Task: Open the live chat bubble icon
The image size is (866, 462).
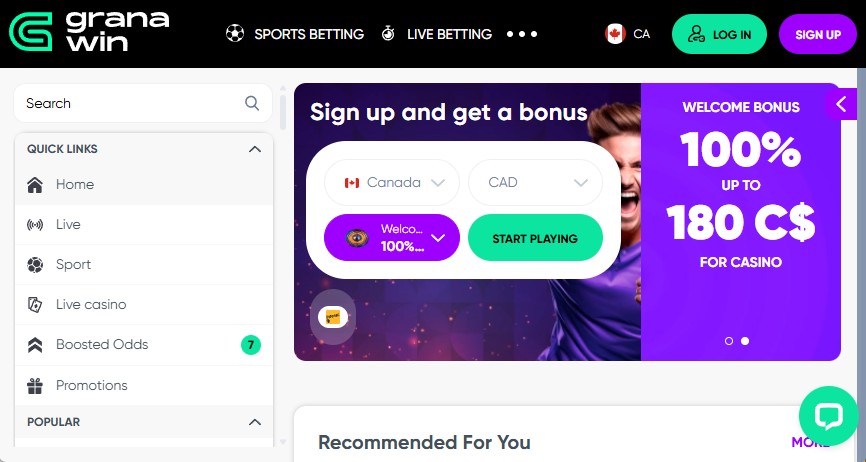Action: pos(828,416)
